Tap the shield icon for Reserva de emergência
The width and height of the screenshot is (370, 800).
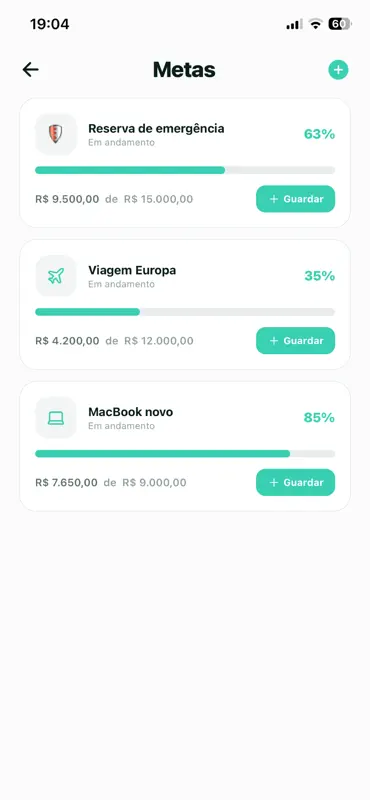tap(56, 134)
